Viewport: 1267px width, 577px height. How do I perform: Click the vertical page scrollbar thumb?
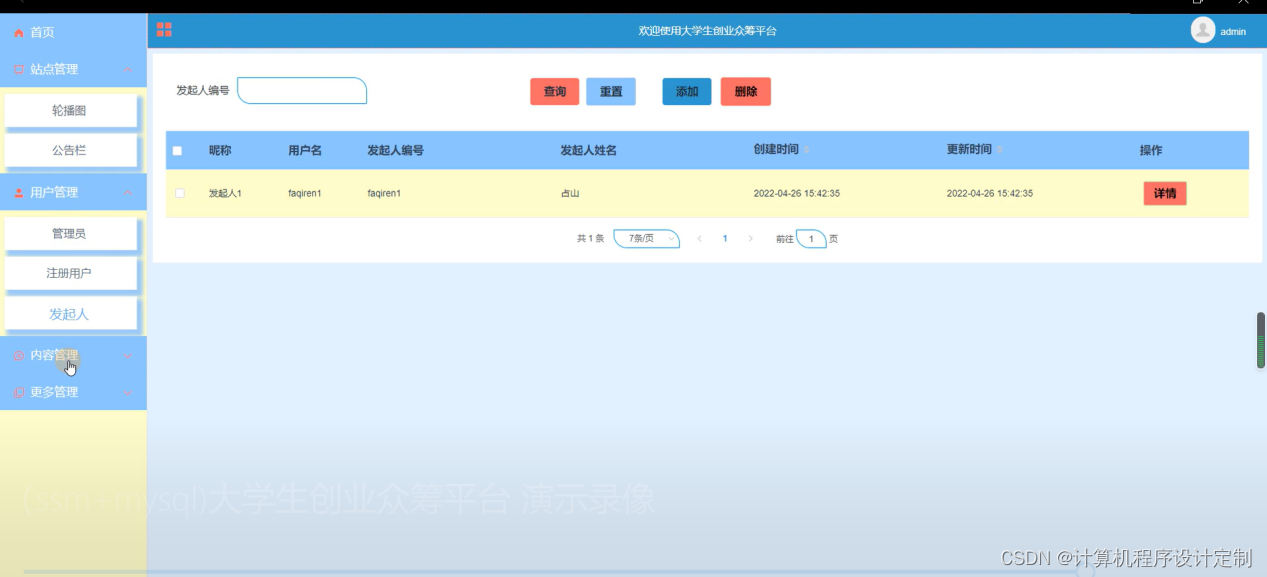point(1261,341)
